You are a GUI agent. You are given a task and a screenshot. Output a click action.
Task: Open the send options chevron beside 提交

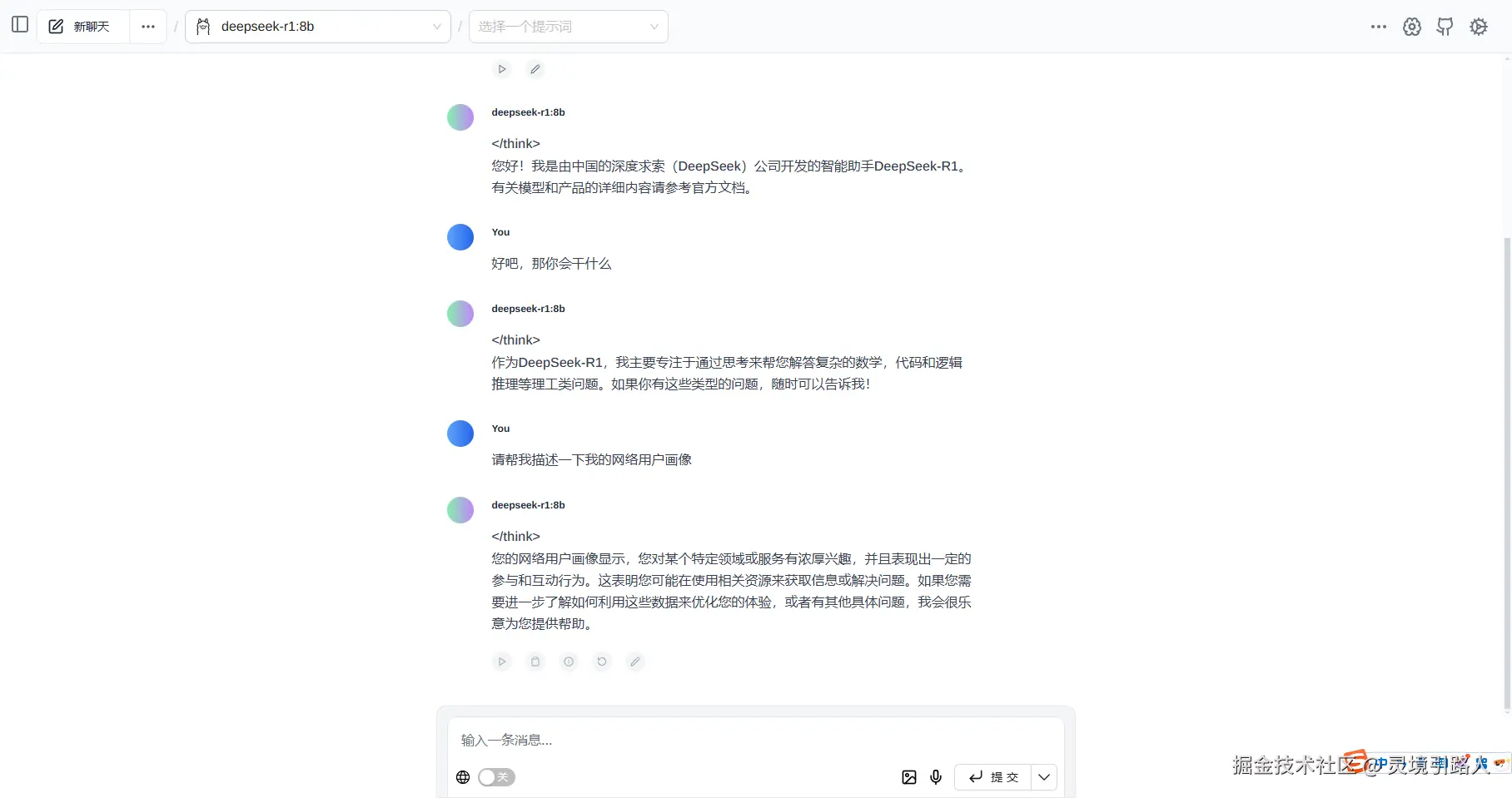pos(1043,777)
